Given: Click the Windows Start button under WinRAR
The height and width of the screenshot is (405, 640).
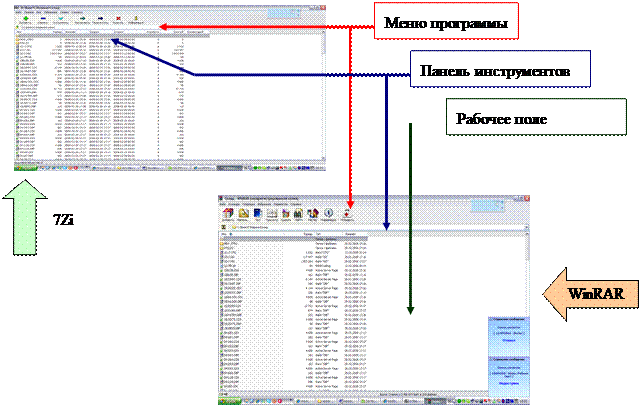Looking at the screenshot, I should pos(228,401).
